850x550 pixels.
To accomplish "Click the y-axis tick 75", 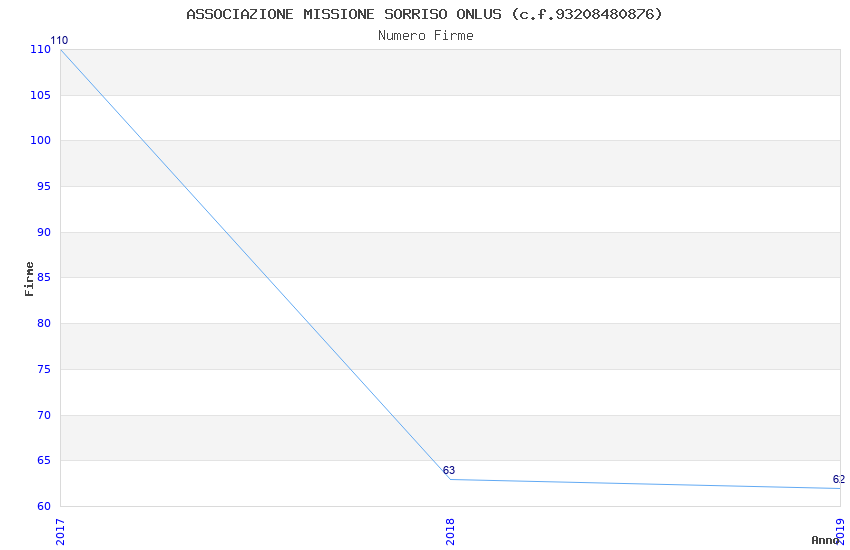I will tap(44, 370).
